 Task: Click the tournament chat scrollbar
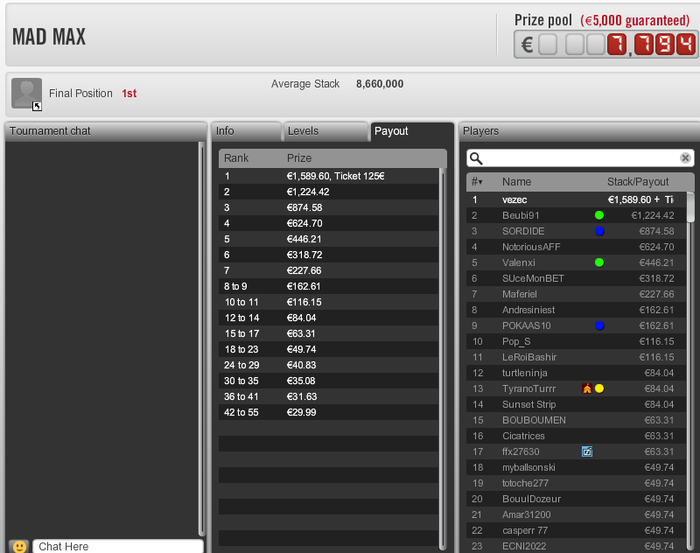202,339
